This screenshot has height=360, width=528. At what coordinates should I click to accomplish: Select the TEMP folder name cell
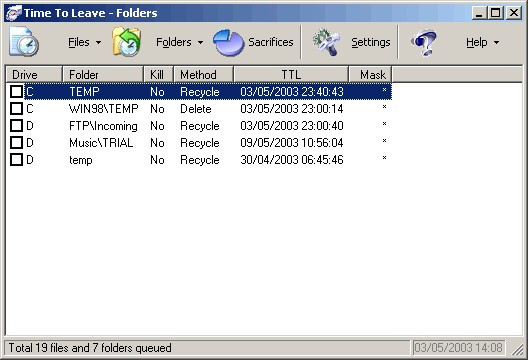coord(84,92)
